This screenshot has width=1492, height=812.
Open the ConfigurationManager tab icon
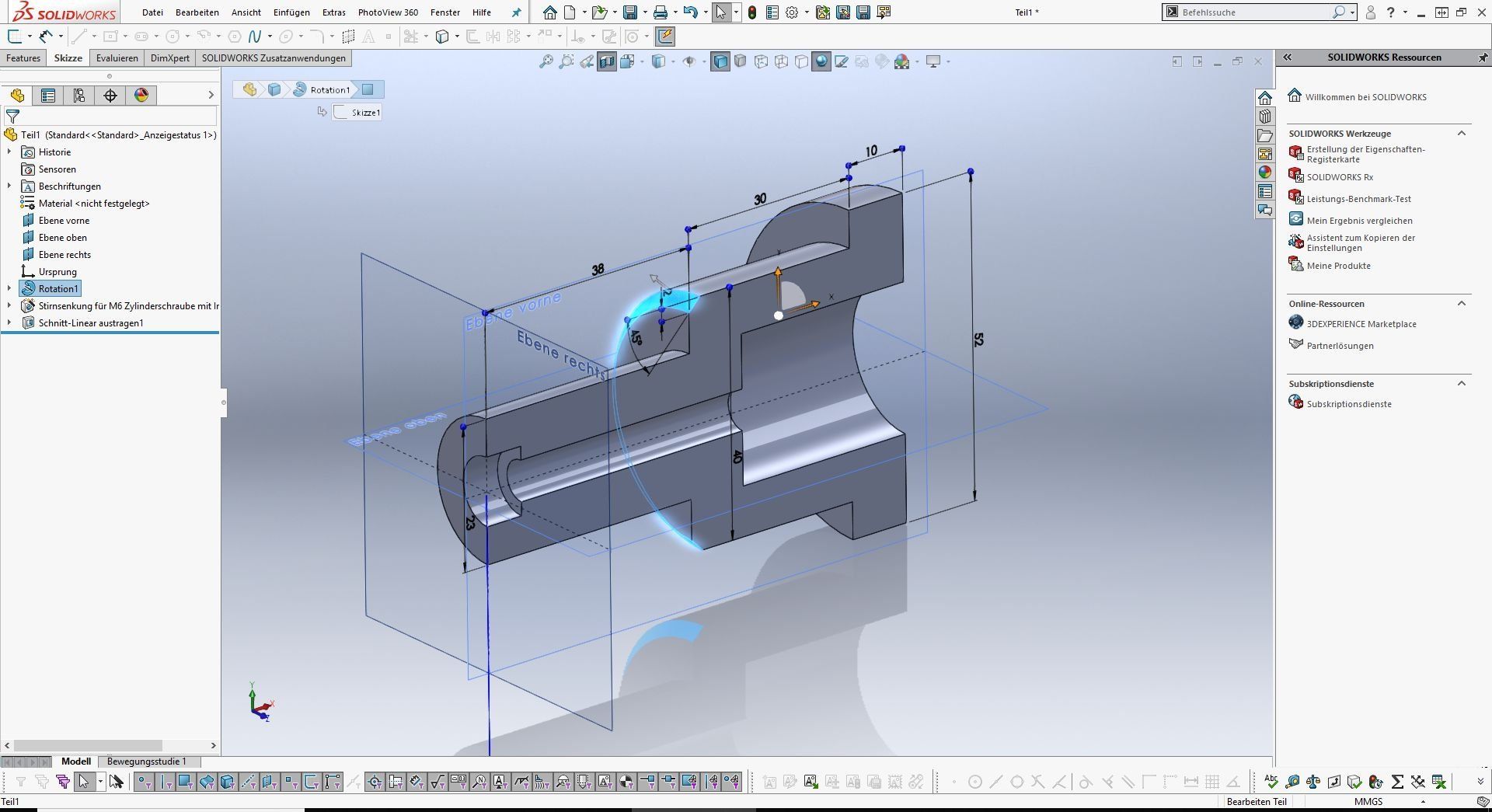[x=79, y=96]
